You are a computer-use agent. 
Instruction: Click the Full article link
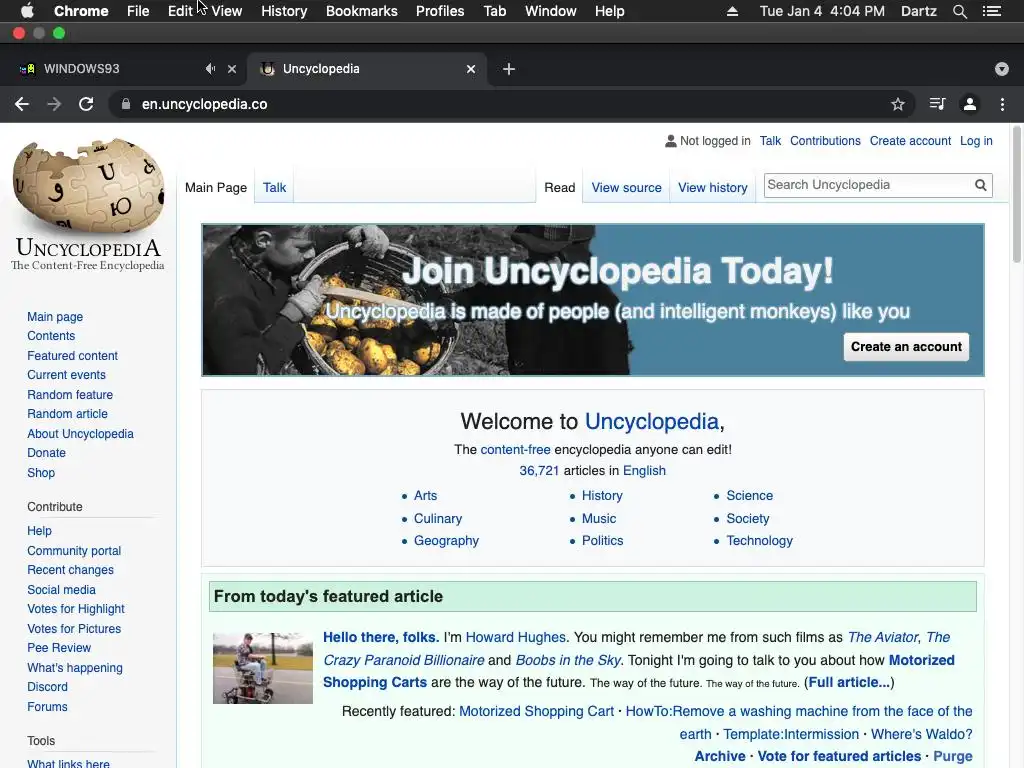click(x=849, y=682)
